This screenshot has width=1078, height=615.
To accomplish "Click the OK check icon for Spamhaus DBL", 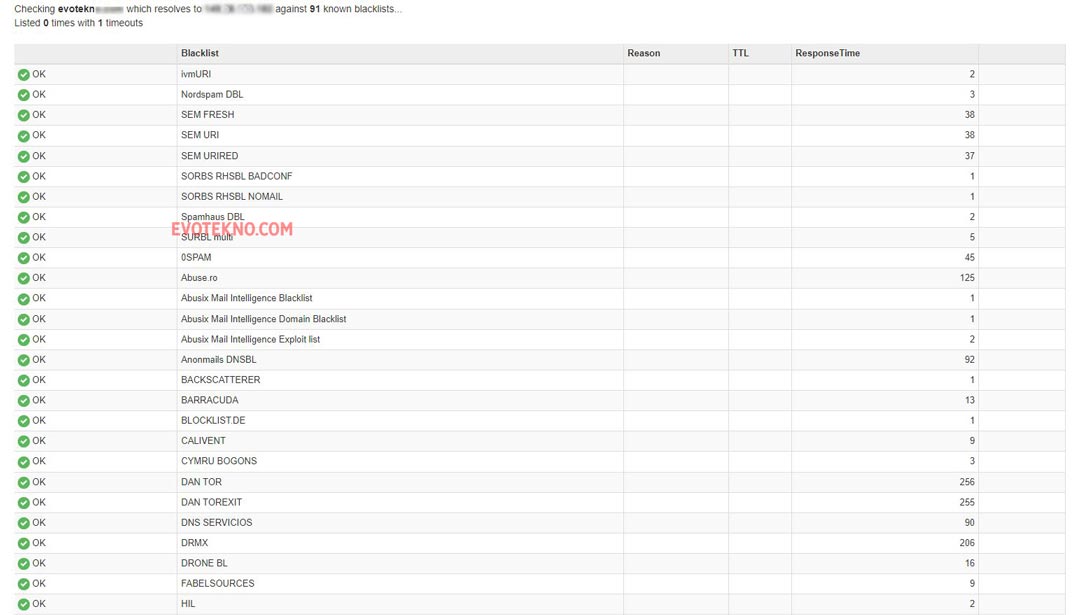I will coord(23,217).
